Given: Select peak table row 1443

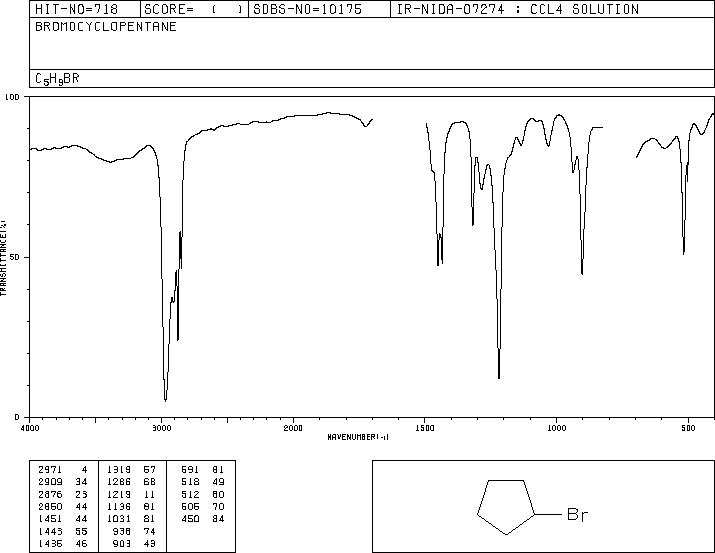Looking at the screenshot, I should pyautogui.click(x=63, y=531).
